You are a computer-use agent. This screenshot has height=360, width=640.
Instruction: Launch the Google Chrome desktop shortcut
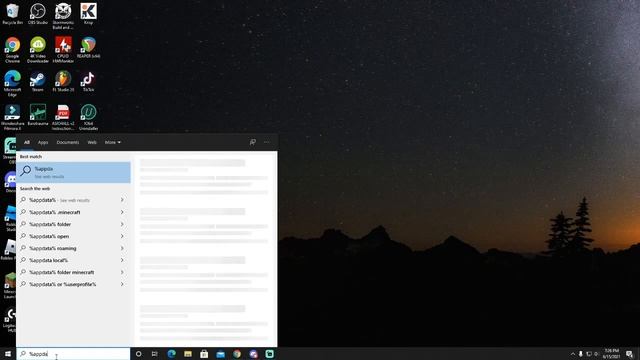[12, 50]
